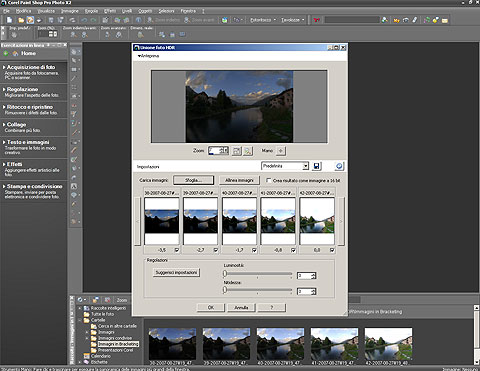The image size is (480, 371).
Task: Open the Effetti menu in menu bar
Action: pyautogui.click(x=110, y=11)
